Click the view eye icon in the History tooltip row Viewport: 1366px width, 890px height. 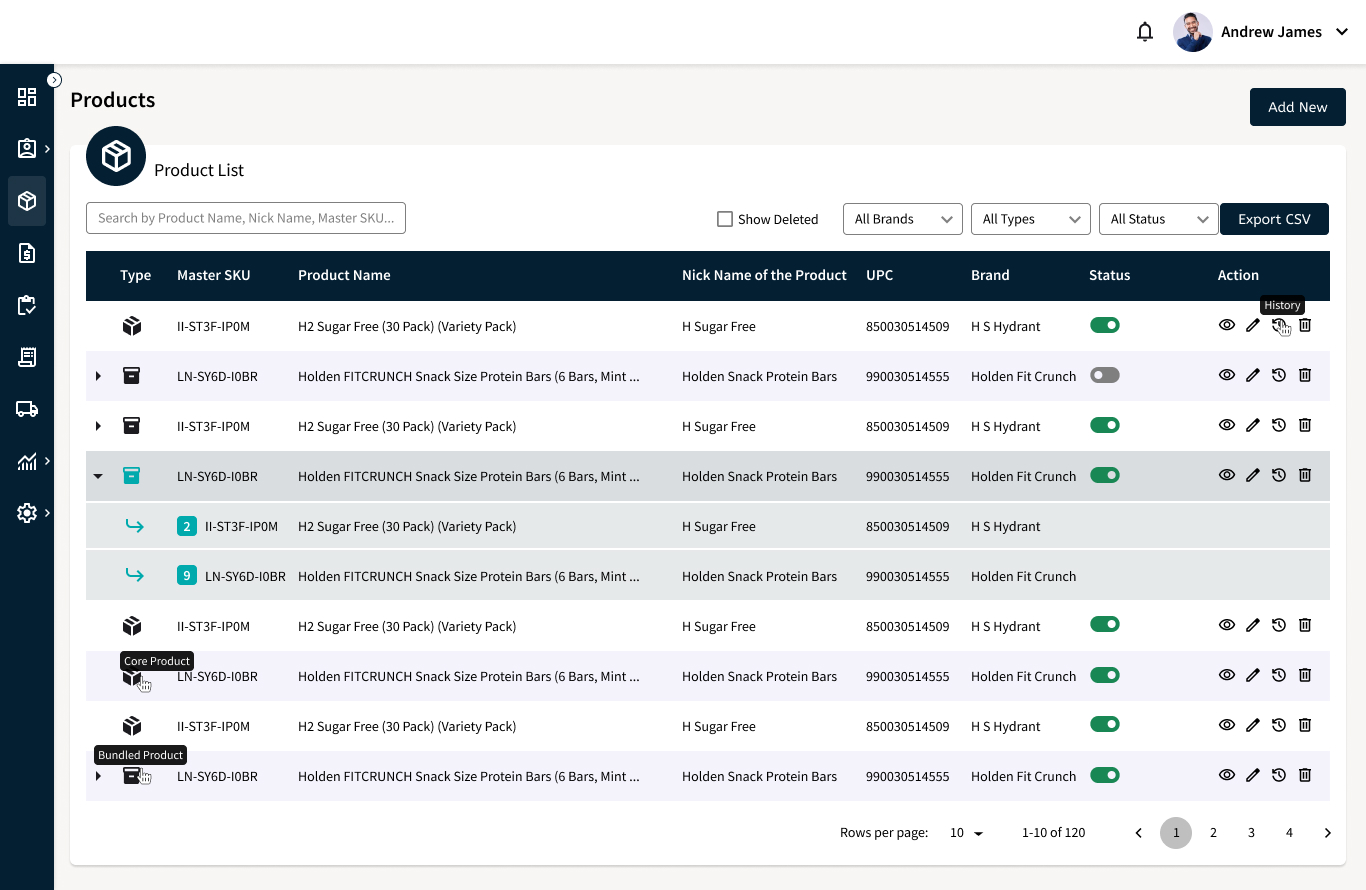[1227, 325]
